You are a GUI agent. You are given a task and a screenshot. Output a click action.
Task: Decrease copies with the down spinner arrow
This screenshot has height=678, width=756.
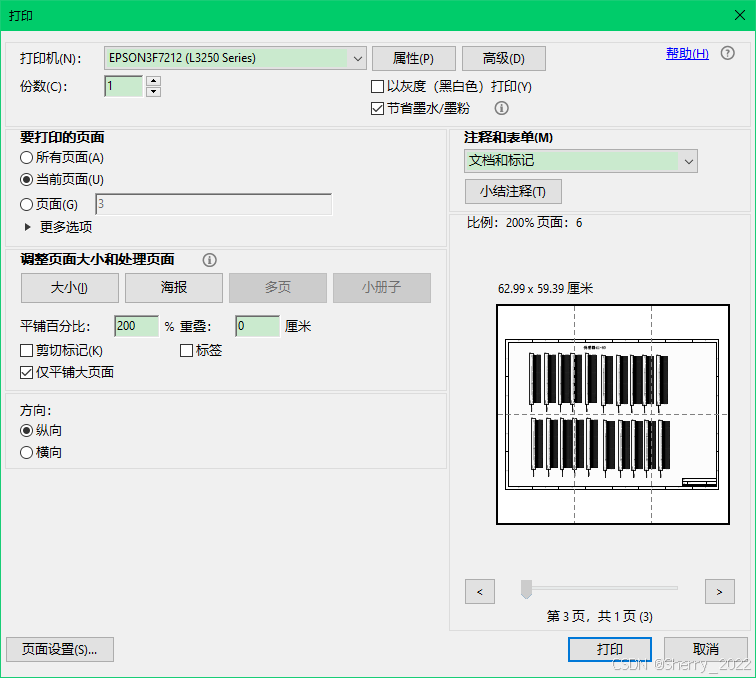point(153,92)
